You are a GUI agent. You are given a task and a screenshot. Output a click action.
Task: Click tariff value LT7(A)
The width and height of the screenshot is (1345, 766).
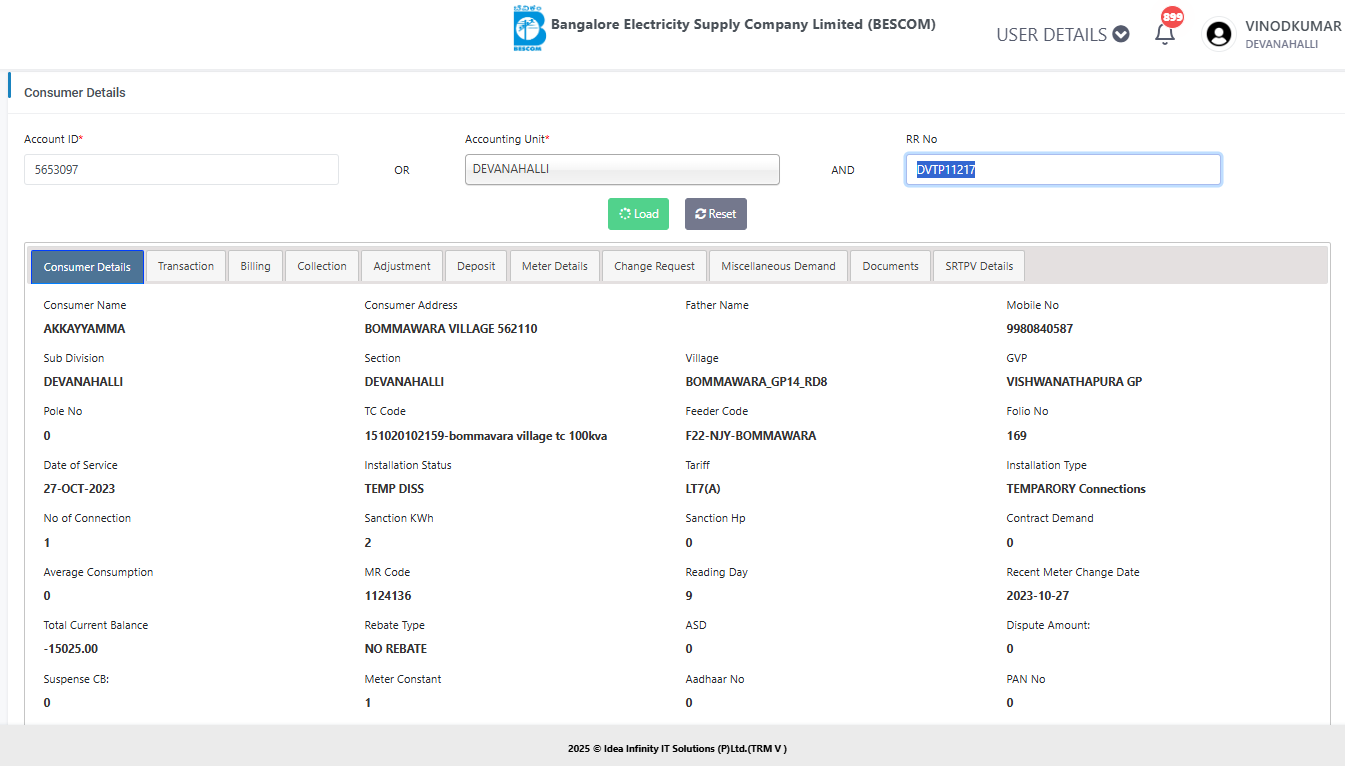[703, 489]
